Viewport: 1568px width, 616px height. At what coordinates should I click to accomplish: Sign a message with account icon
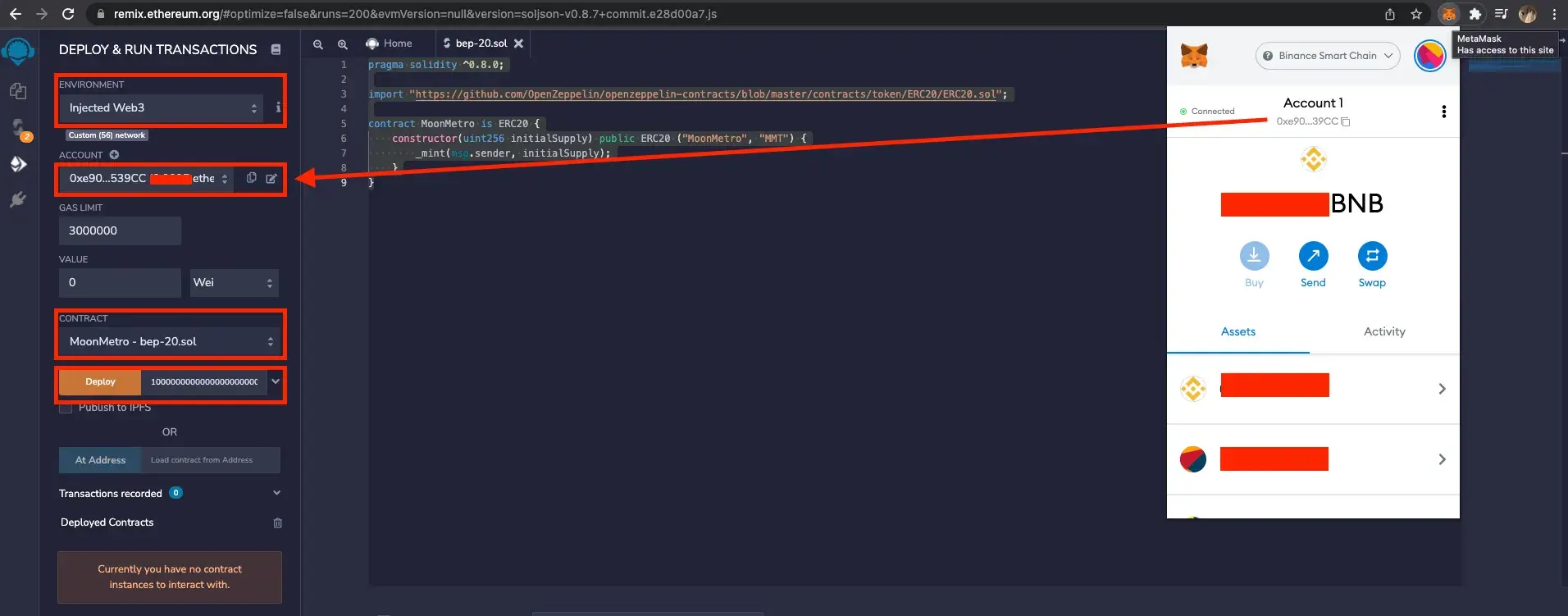[x=271, y=178]
